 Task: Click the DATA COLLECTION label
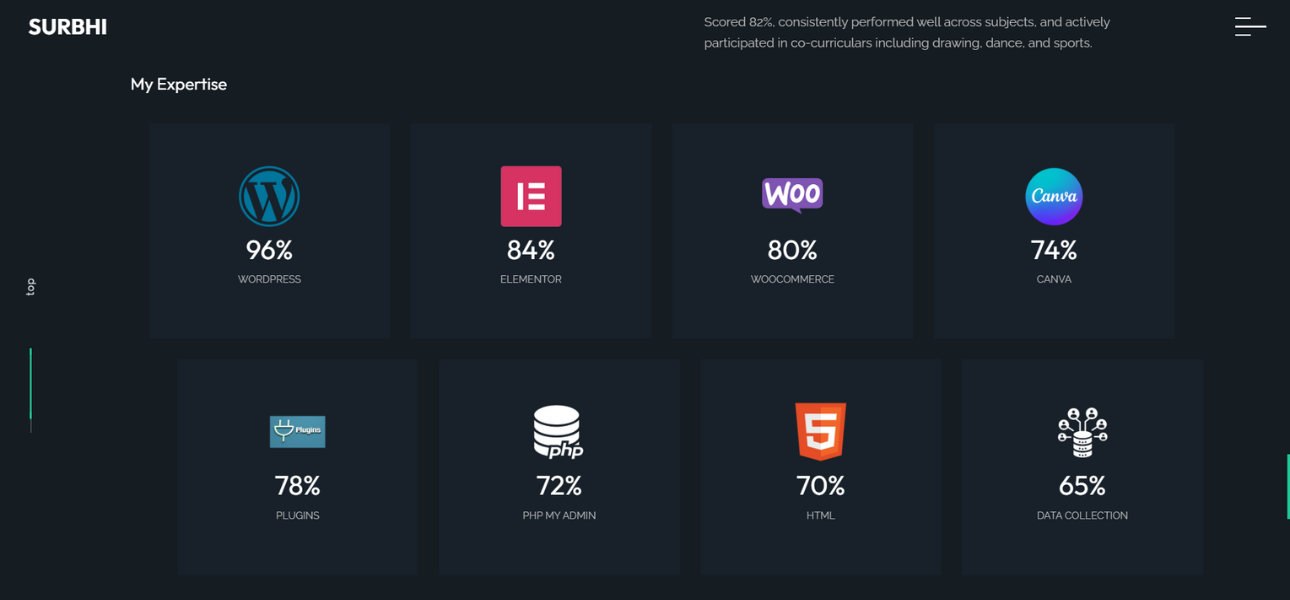click(x=1082, y=516)
